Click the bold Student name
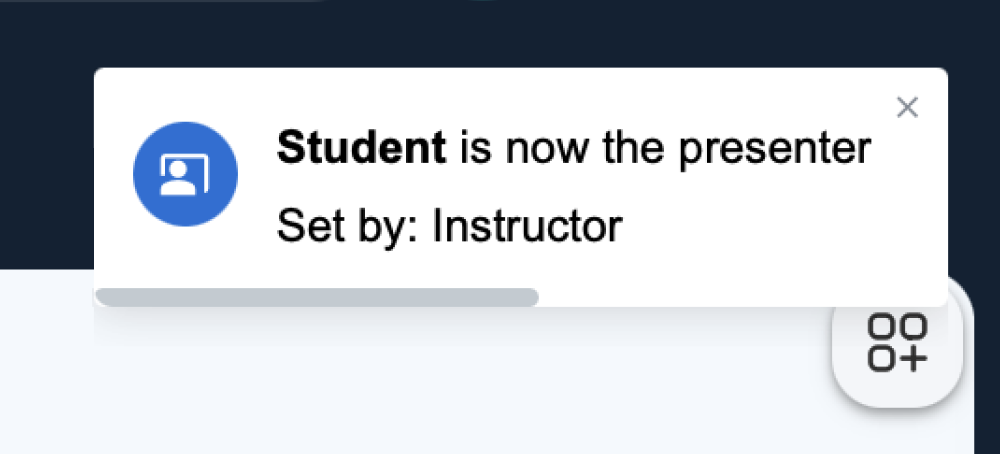Viewport: 1000px width, 454px height. pos(361,147)
